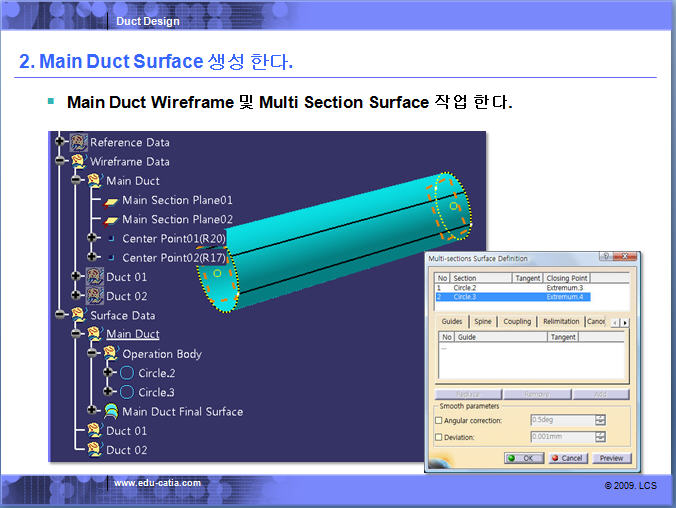The image size is (676, 508).
Task: Open the Coupling tab
Action: (517, 322)
